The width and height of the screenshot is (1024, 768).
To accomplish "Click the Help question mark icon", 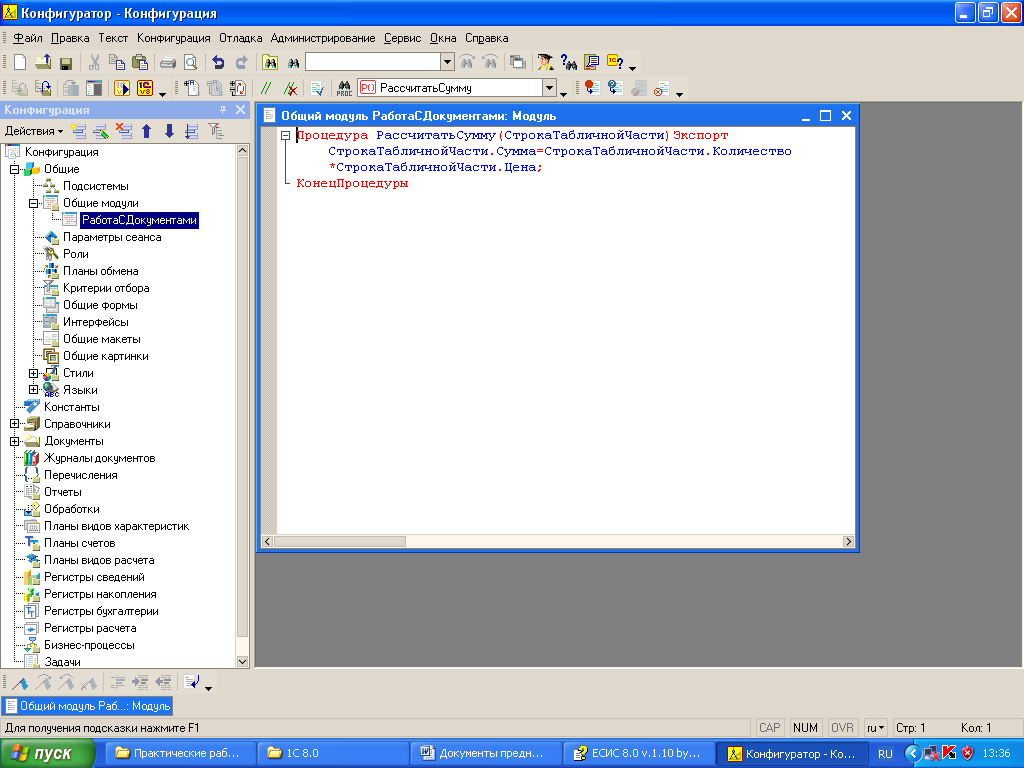I will tap(615, 62).
